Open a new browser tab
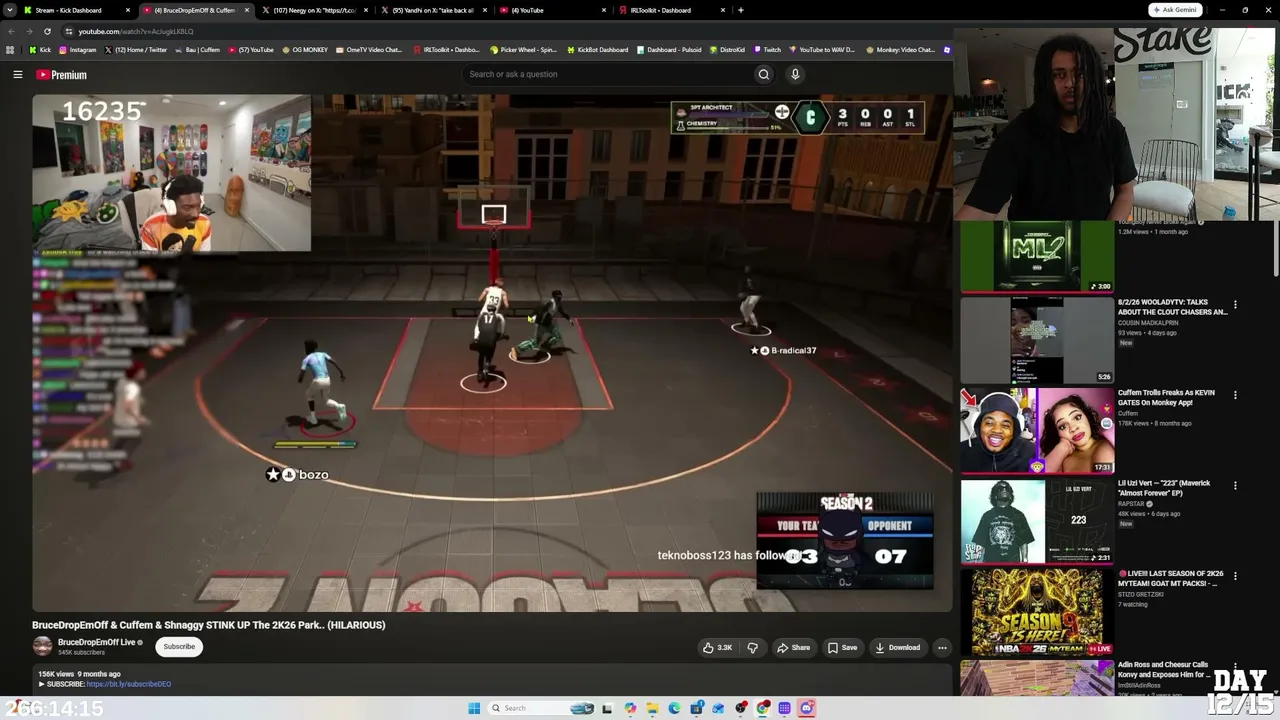 [x=740, y=10]
